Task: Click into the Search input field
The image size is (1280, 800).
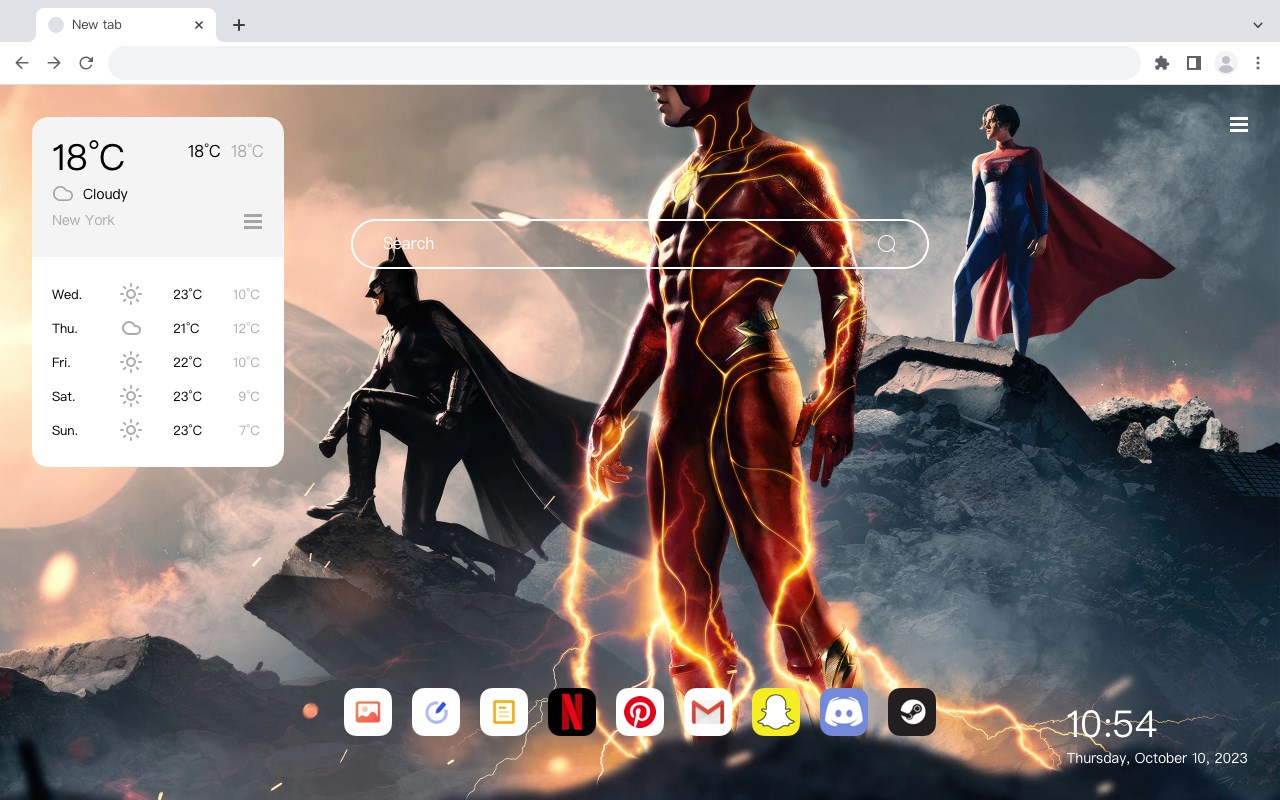Action: (640, 244)
